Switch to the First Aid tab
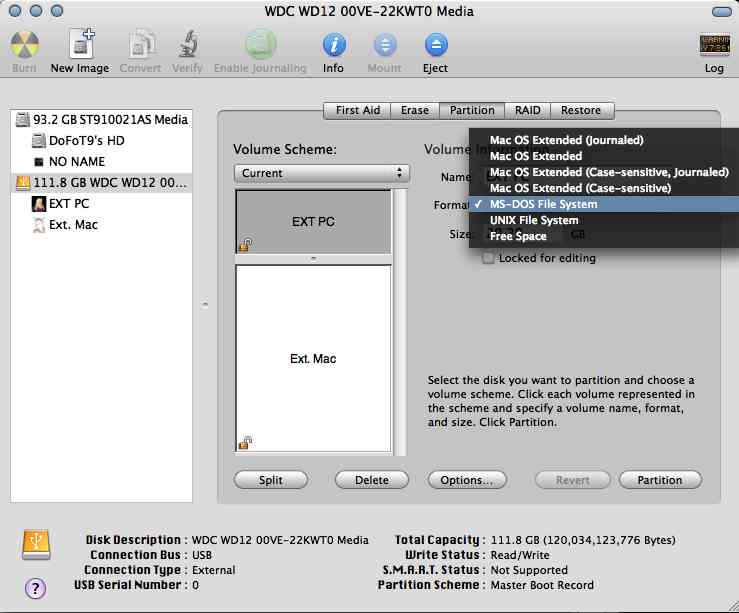Image resolution: width=739 pixels, height=613 pixels. 358,110
